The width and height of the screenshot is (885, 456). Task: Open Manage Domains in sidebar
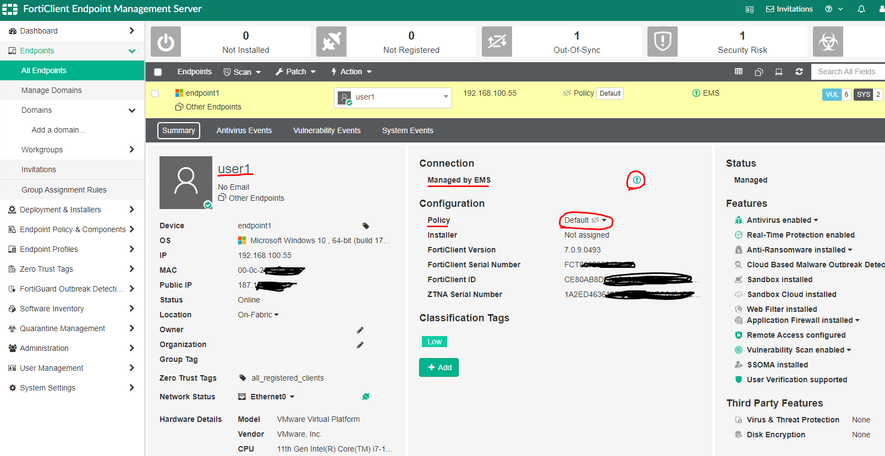coord(72,90)
